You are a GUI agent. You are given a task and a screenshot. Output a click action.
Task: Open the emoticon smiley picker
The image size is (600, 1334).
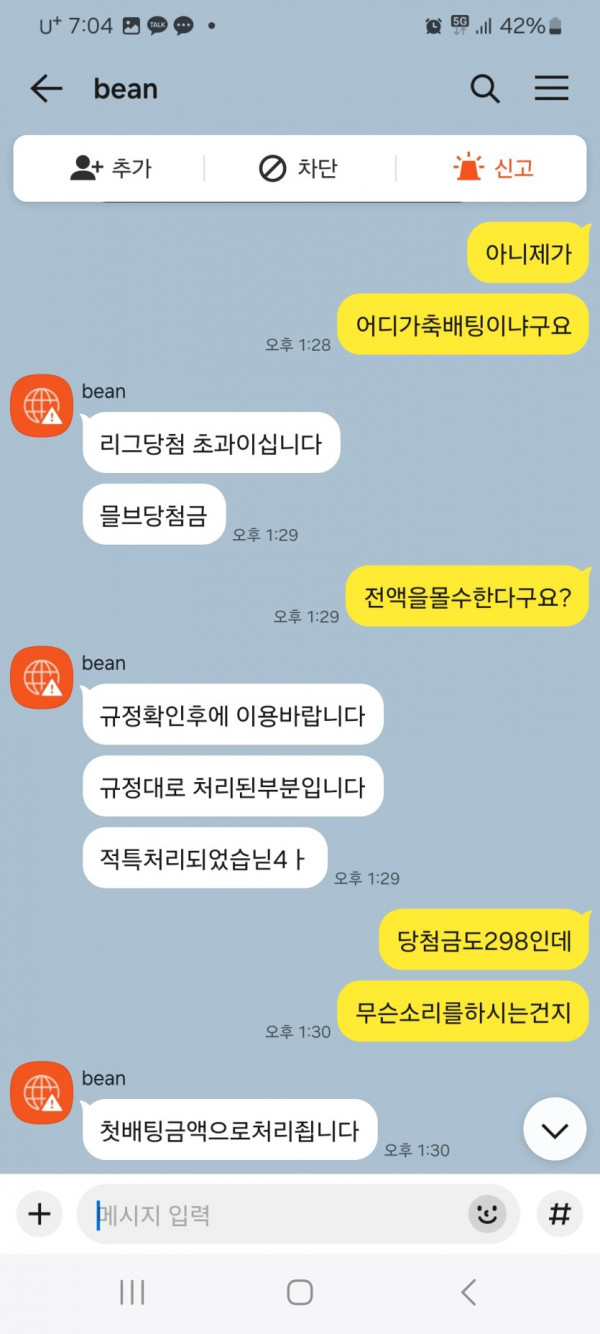(487, 1215)
